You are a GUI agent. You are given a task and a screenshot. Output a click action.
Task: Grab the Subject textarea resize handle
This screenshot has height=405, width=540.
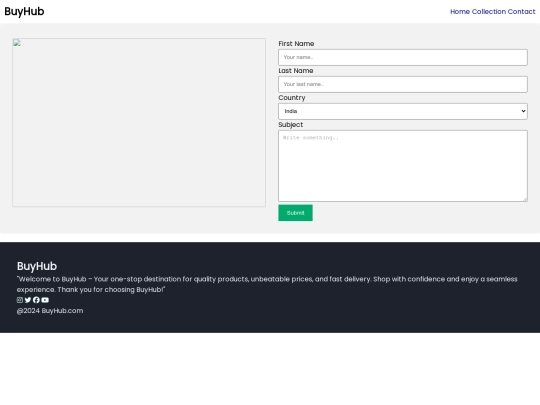tap(525, 199)
